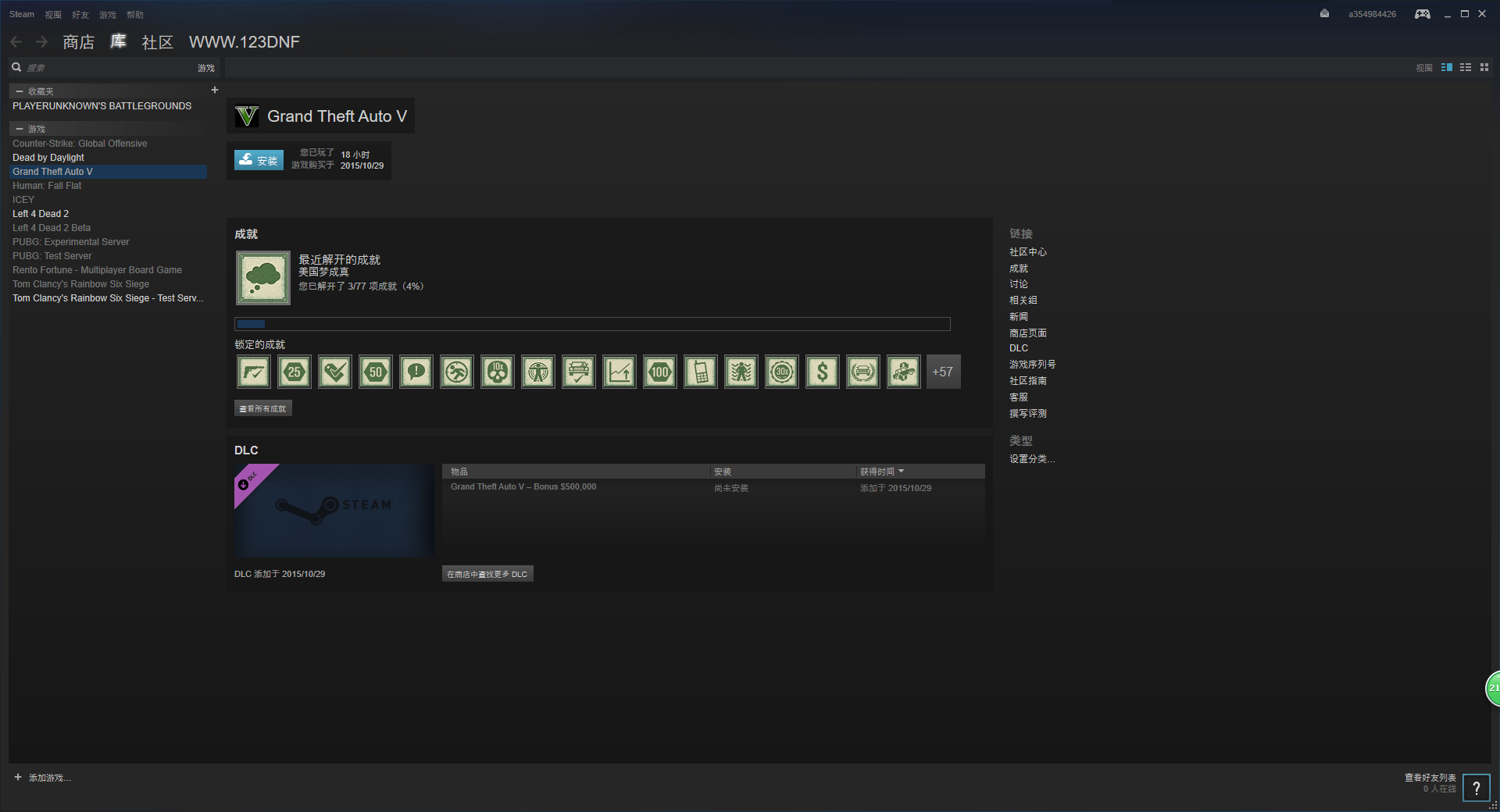Image resolution: width=1500 pixels, height=812 pixels.
Task: Open Big Picture mode controller icon
Action: [1422, 14]
